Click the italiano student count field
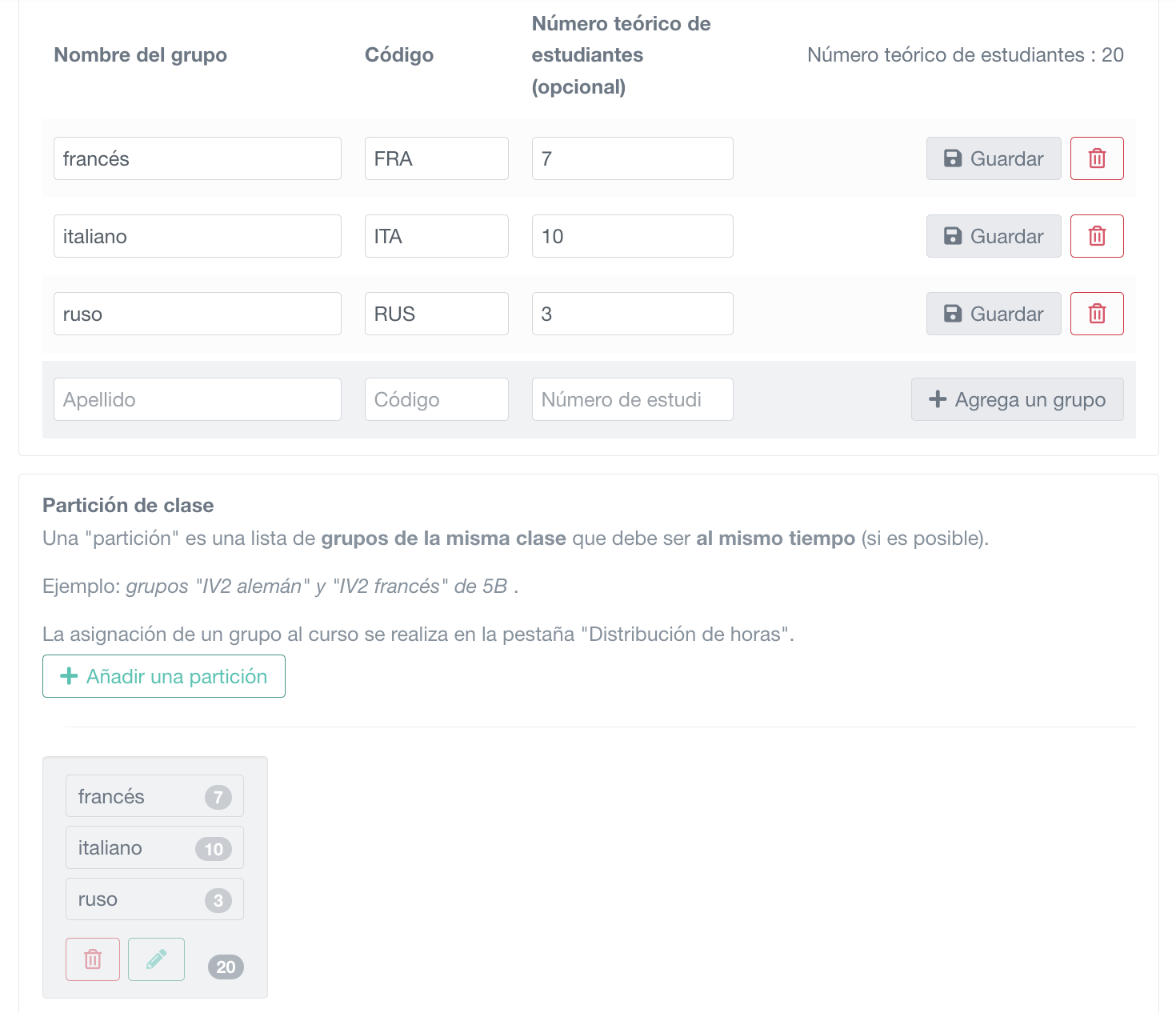 tap(632, 236)
